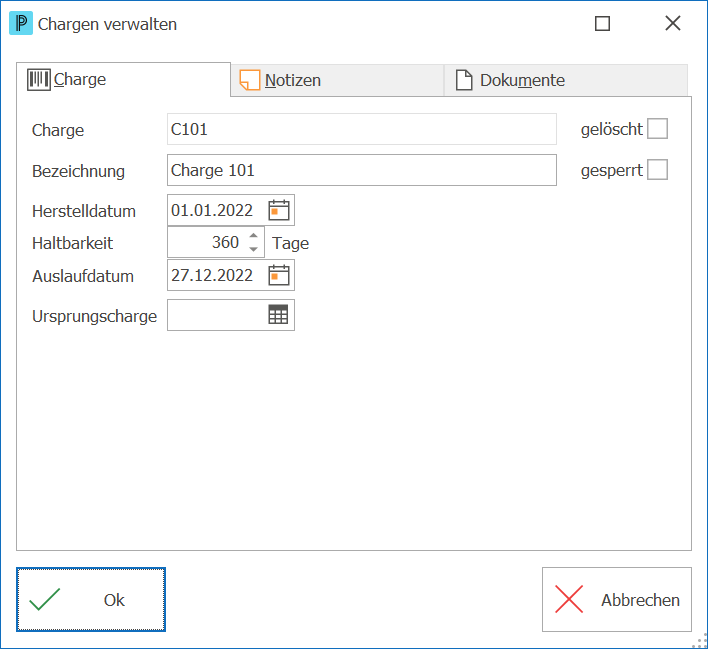This screenshot has width=708, height=649.
Task: Click the Ursprungscharge label
Action: tap(94, 317)
